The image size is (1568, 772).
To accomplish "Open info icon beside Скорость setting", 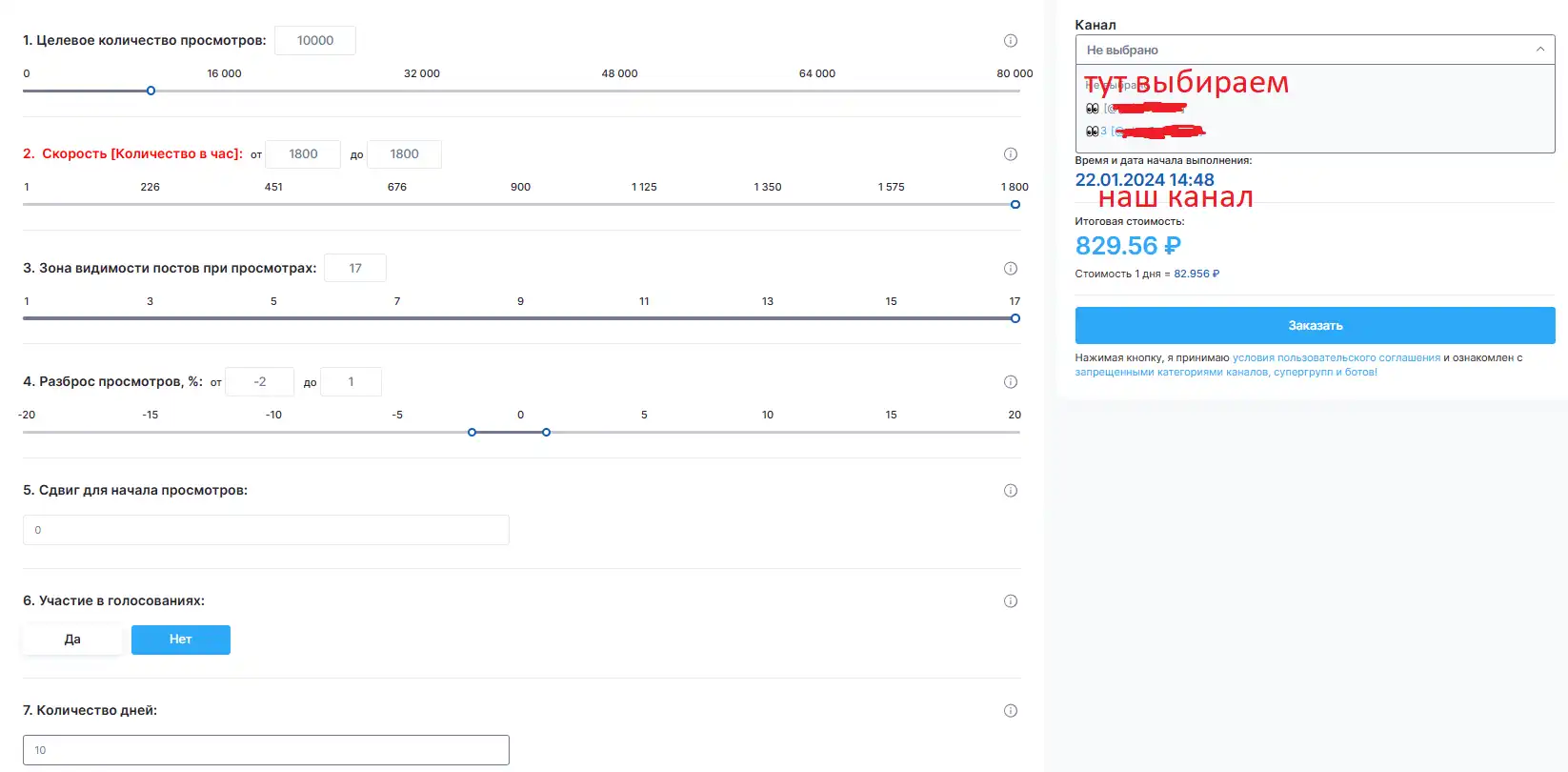I will click(x=1011, y=154).
